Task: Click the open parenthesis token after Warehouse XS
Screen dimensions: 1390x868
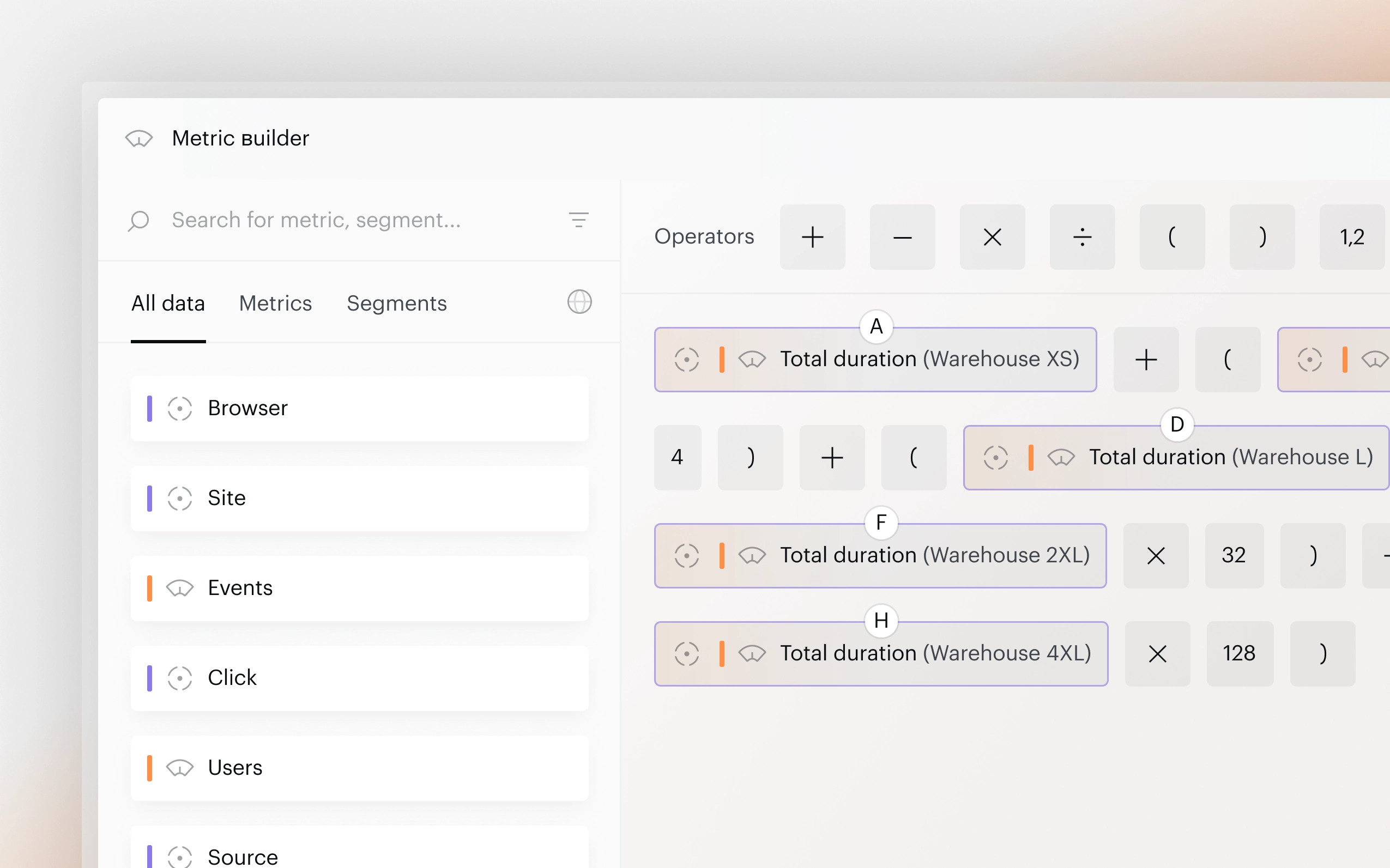Action: pos(1228,360)
